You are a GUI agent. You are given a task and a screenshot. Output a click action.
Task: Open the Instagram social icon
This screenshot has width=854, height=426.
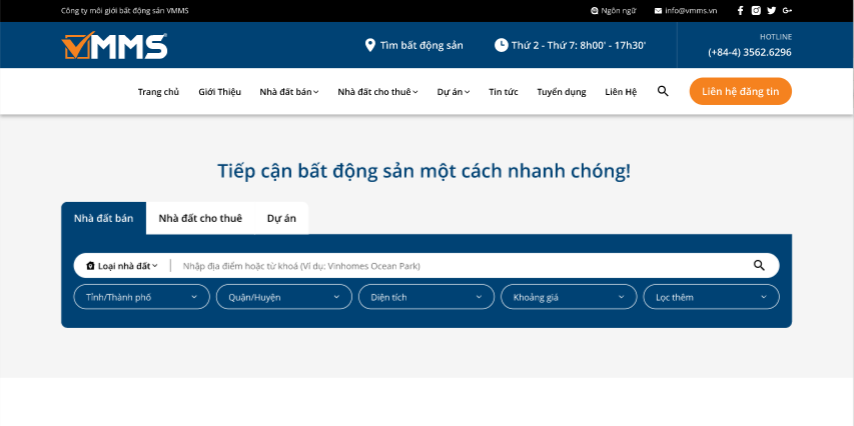point(756,10)
